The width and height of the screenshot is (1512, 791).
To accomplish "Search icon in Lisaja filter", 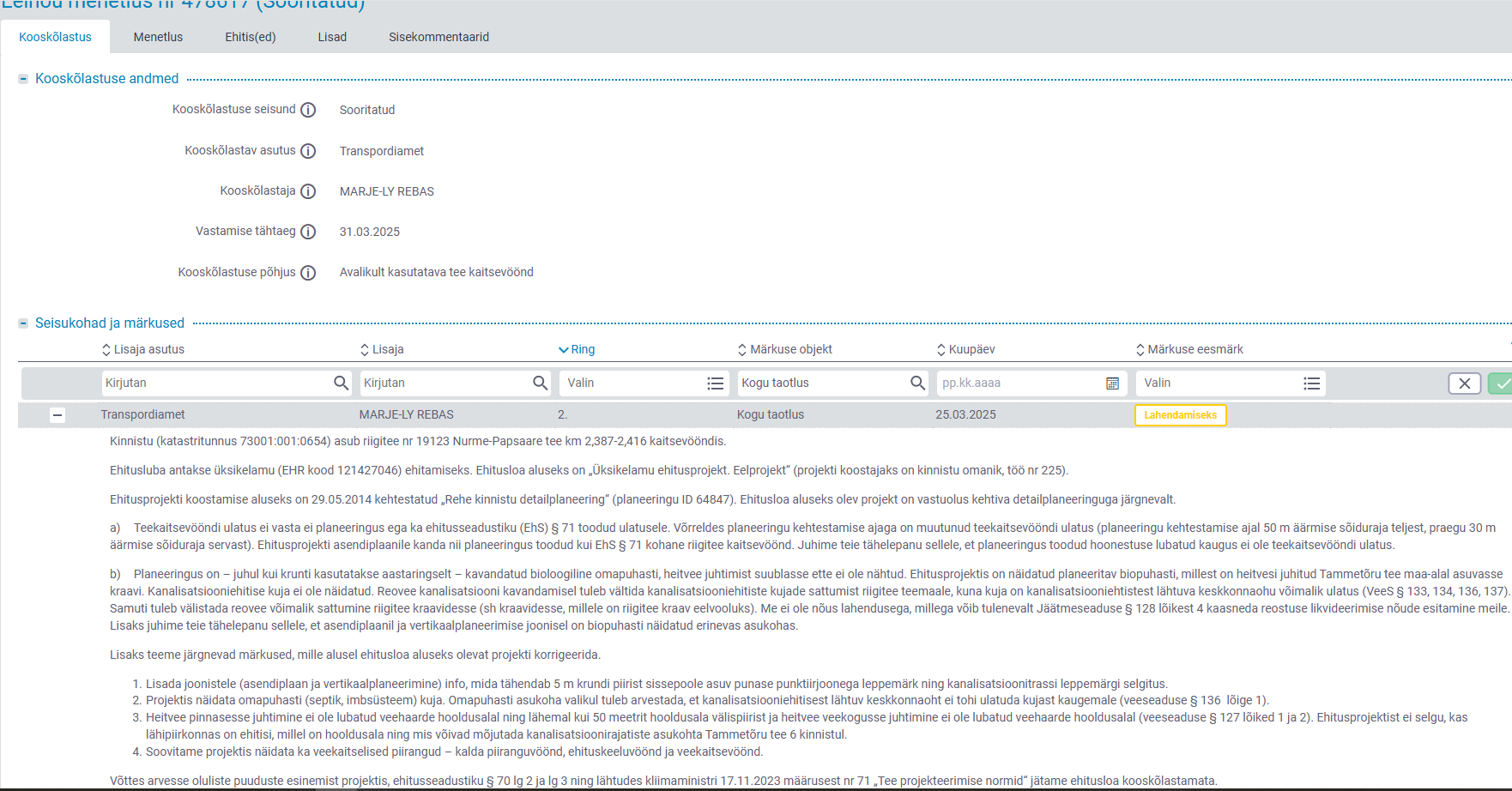I will point(540,383).
